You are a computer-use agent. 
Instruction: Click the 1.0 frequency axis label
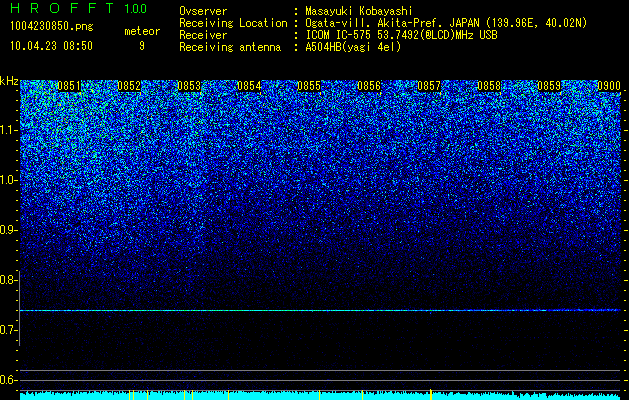[x=7, y=180]
